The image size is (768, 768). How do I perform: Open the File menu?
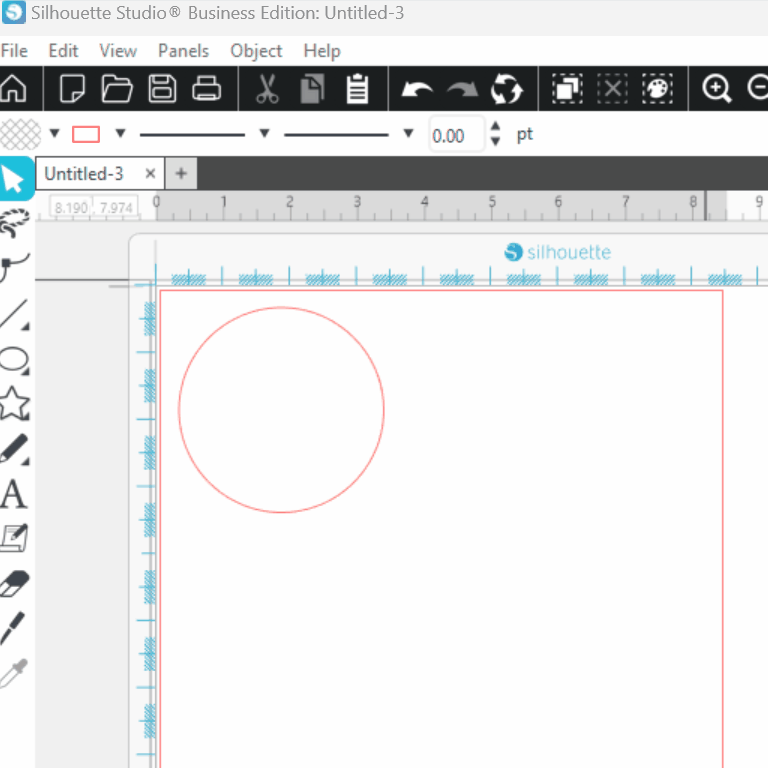pyautogui.click(x=14, y=50)
